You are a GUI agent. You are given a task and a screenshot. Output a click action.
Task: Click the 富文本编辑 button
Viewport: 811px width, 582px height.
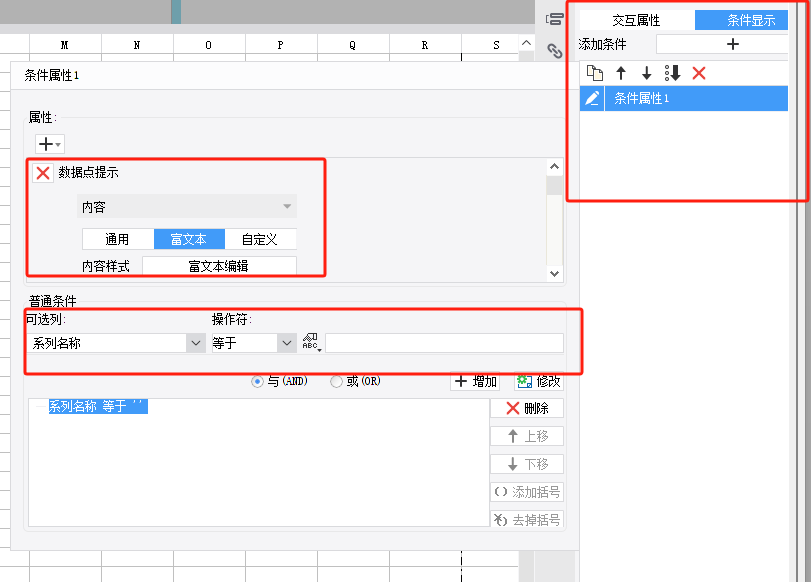tap(219, 266)
